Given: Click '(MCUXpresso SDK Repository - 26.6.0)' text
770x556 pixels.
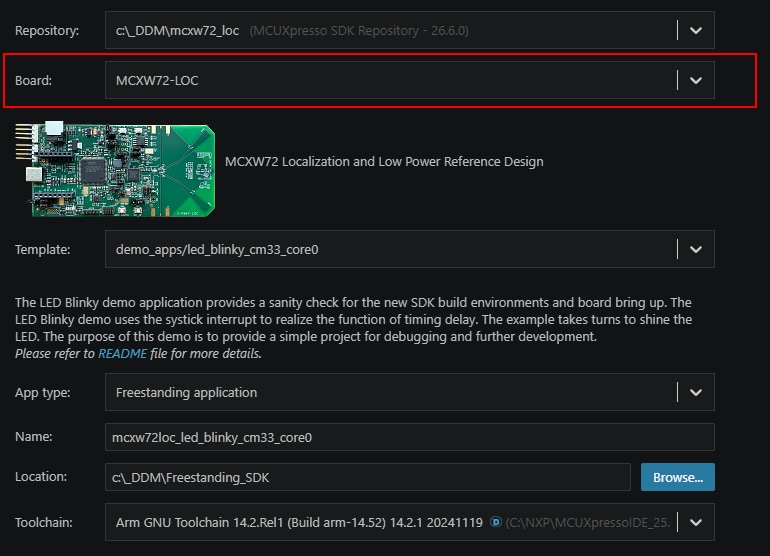Looking at the screenshot, I should point(359,30).
